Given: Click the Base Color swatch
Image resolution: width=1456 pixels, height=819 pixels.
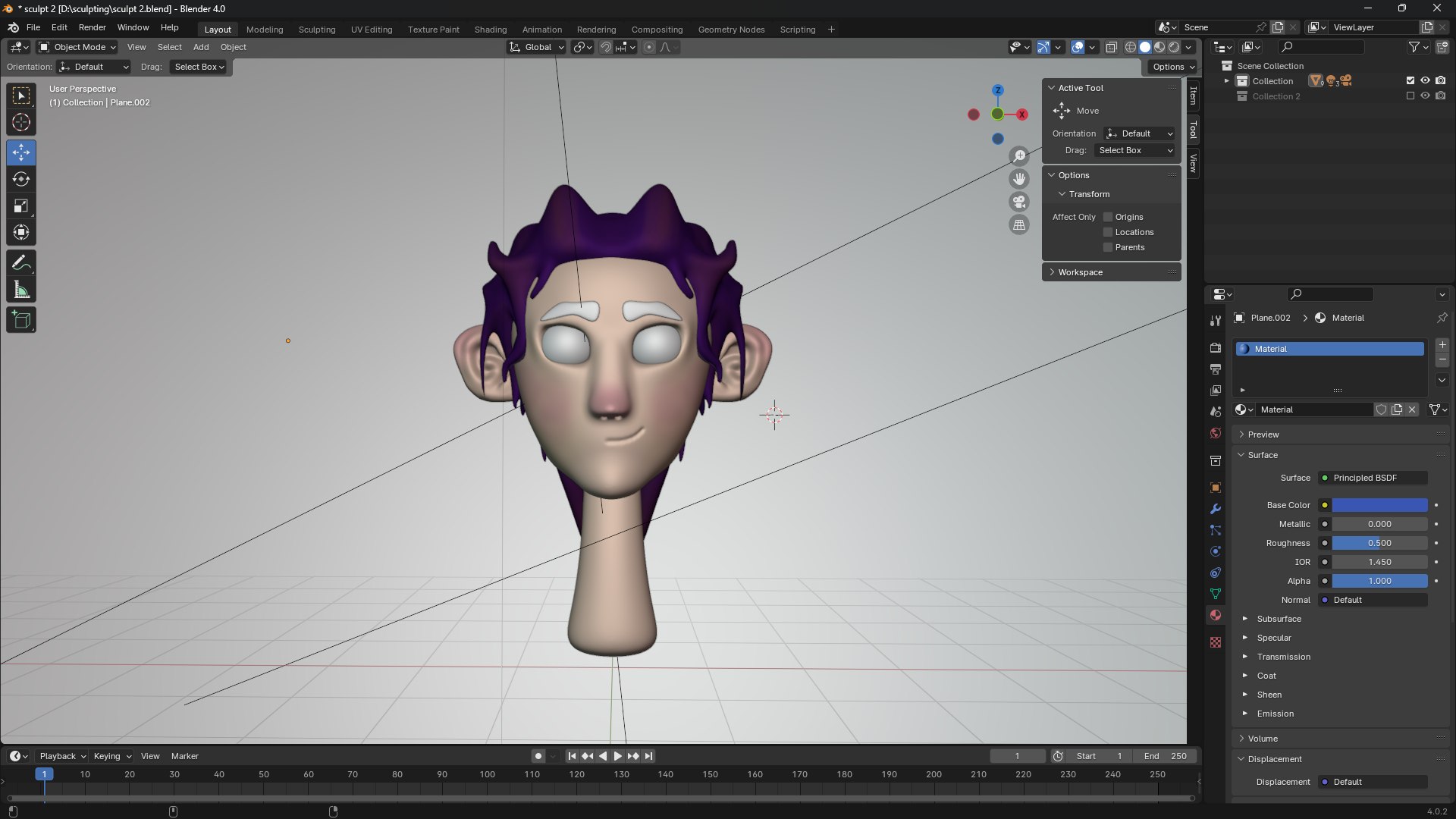Looking at the screenshot, I should [1379, 505].
